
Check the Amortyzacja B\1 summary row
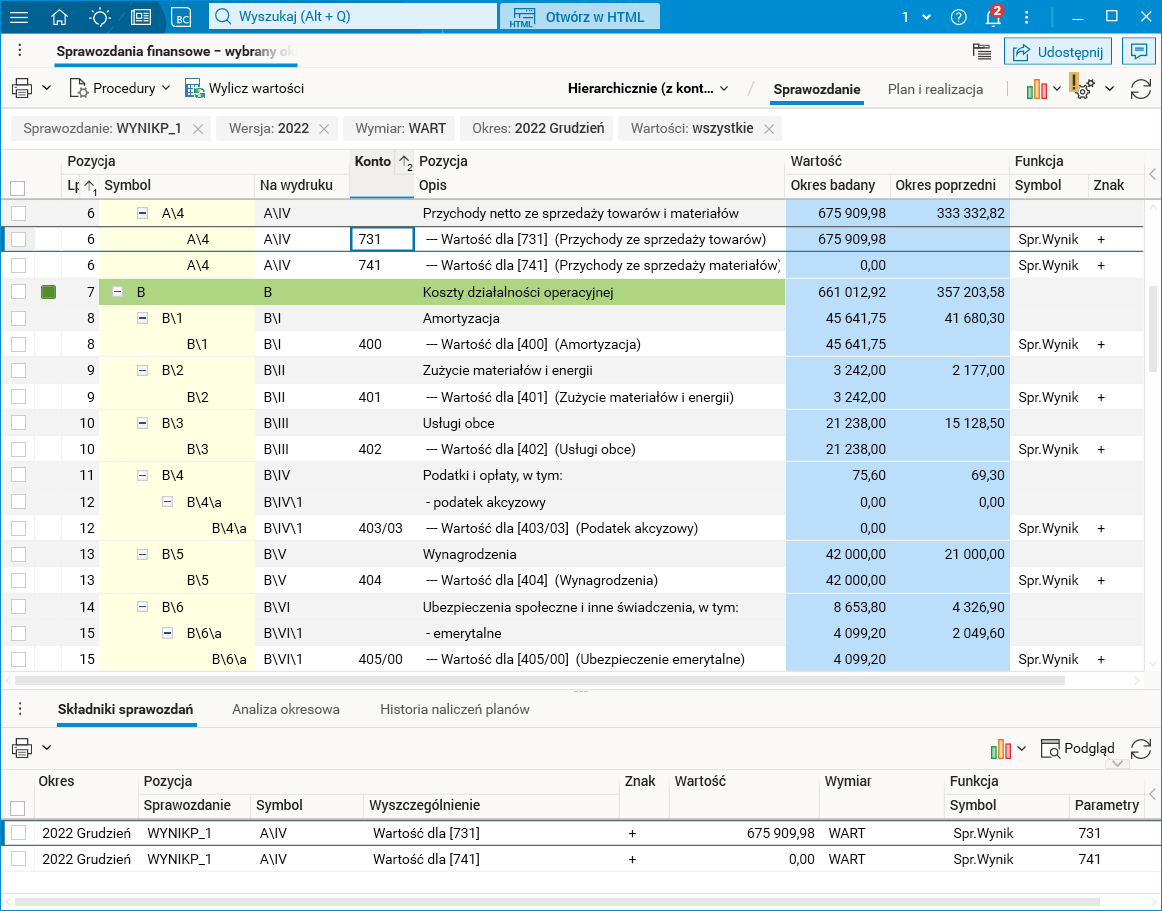click(x=19, y=319)
